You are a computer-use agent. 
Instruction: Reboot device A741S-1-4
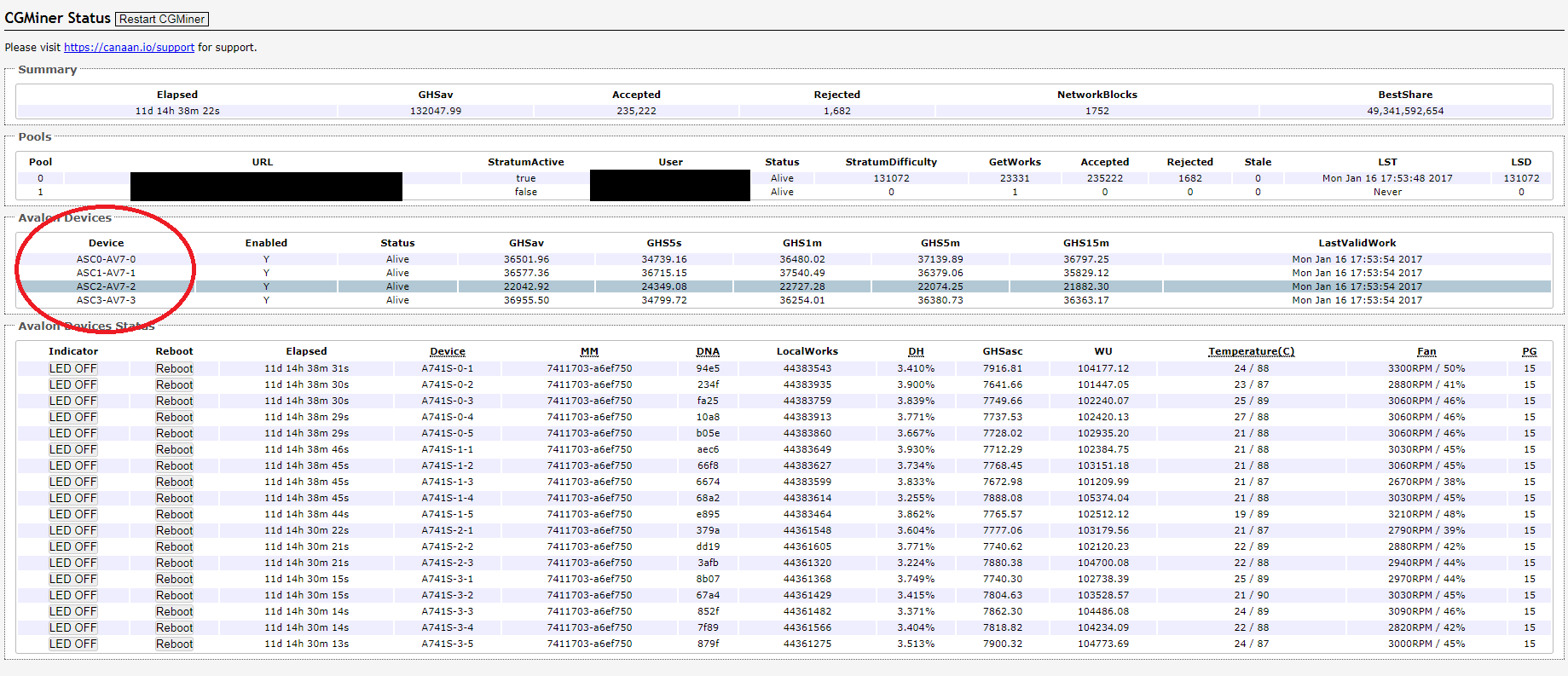[x=174, y=498]
